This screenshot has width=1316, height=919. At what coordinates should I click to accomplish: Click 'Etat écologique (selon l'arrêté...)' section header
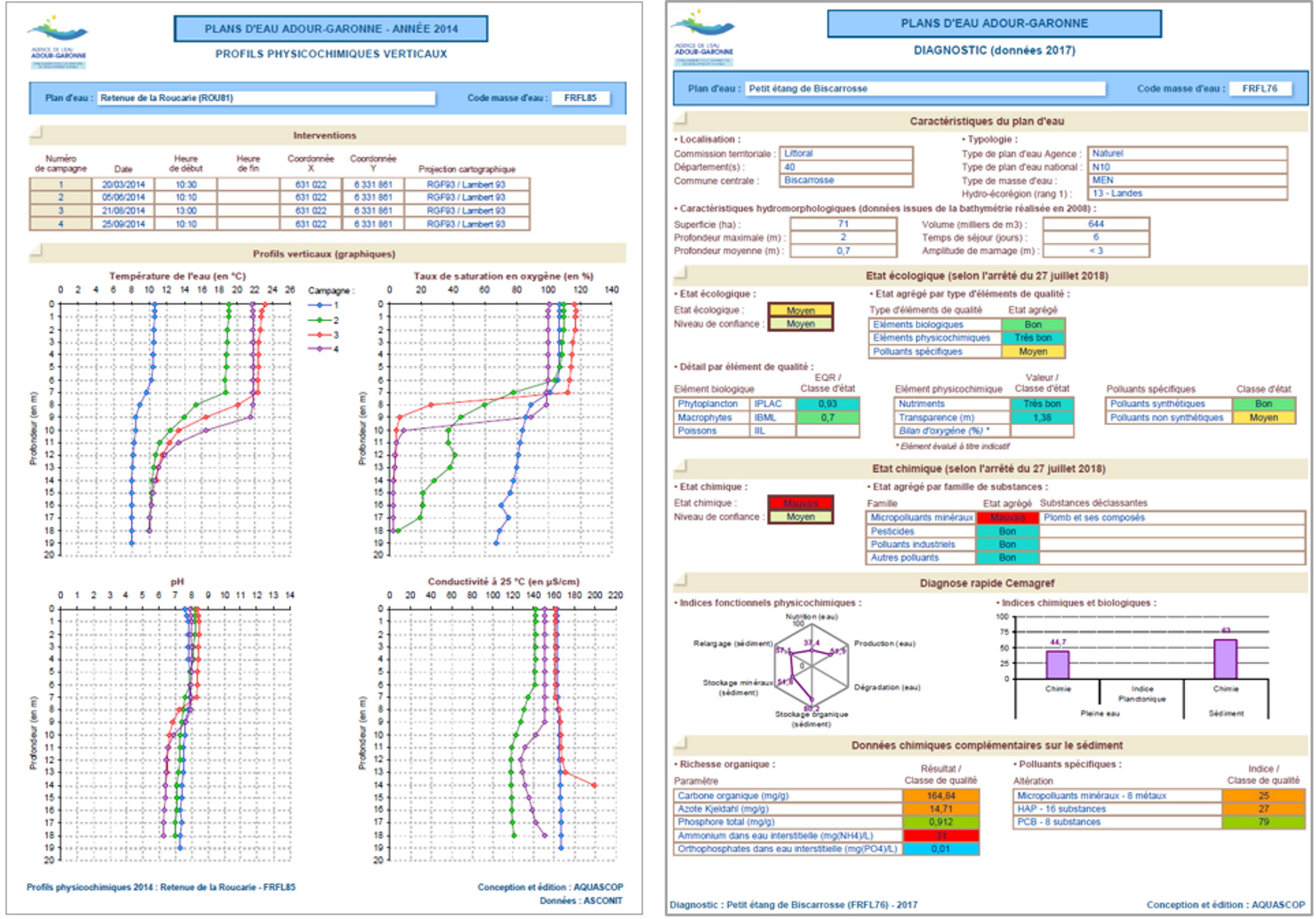click(990, 275)
